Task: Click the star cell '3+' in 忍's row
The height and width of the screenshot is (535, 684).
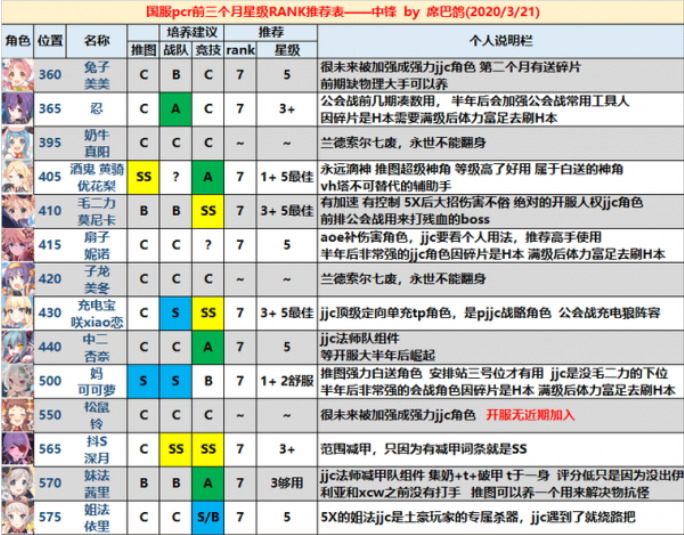Action: coord(287,109)
